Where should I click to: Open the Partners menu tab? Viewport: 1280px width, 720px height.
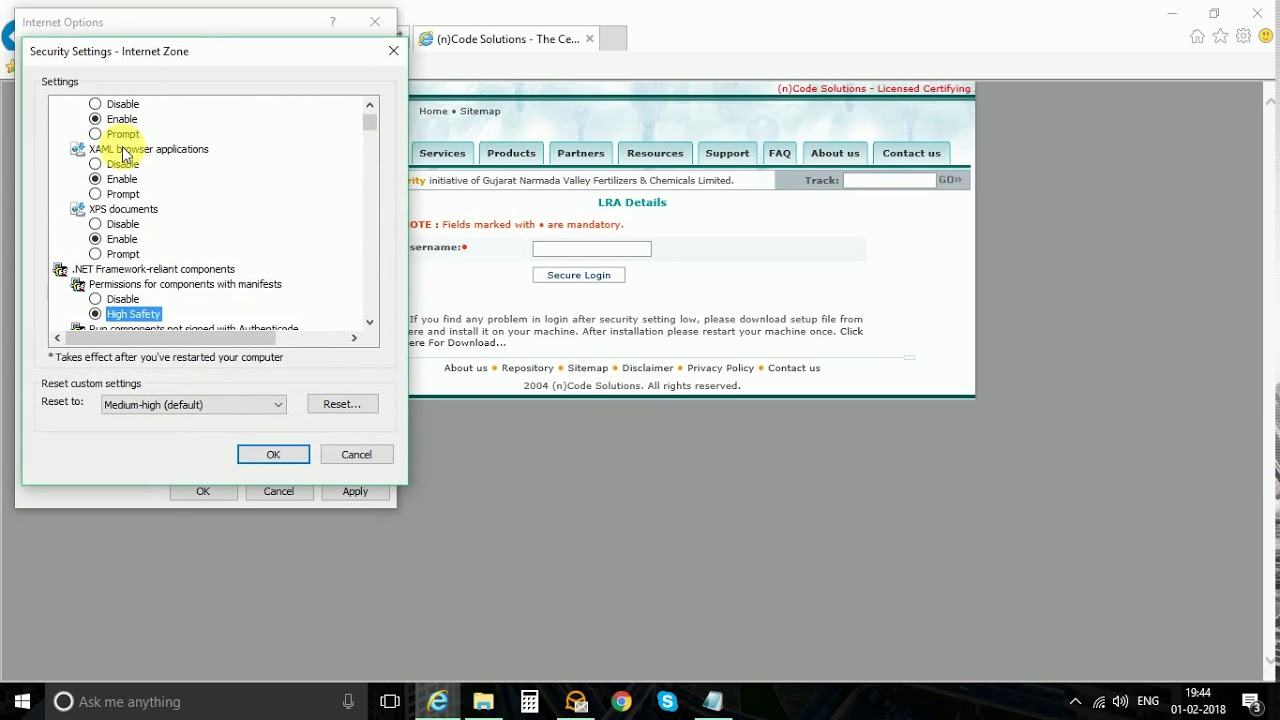coord(581,153)
